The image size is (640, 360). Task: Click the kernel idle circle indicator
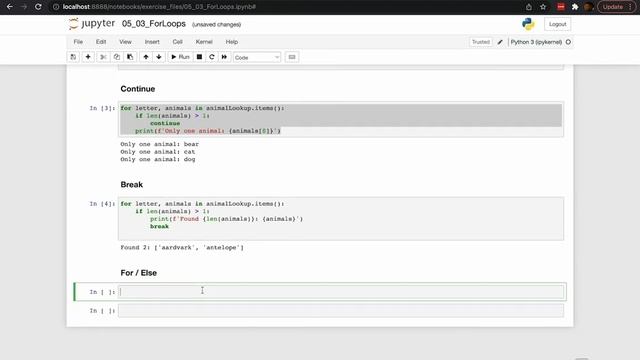click(568, 42)
